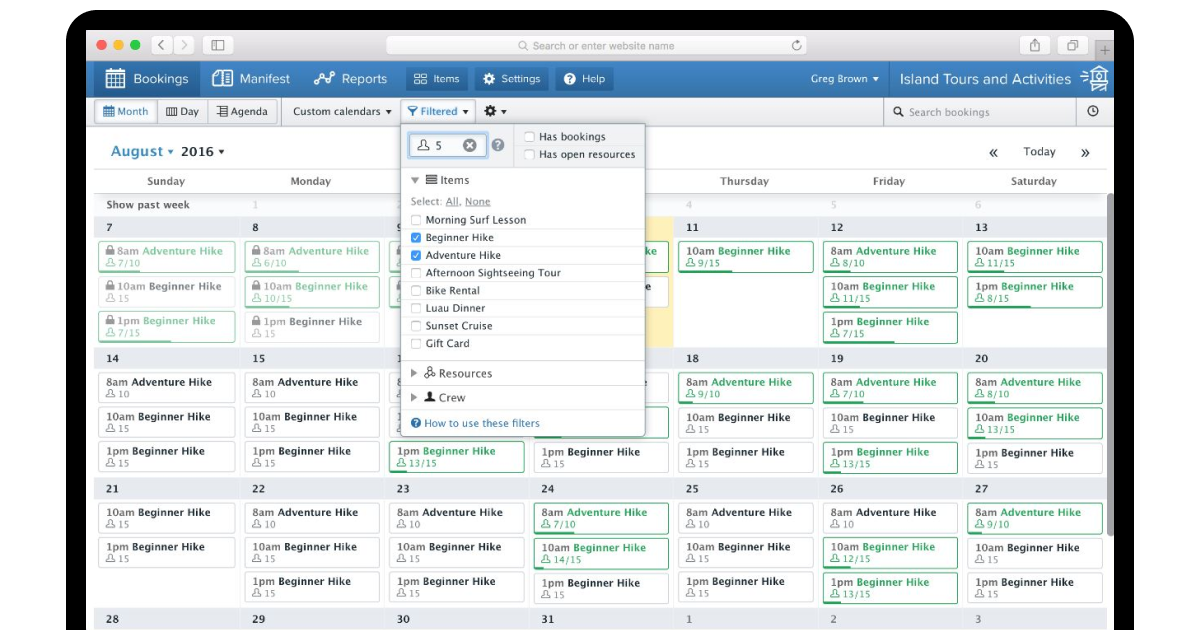Jump to Today

tap(1039, 152)
